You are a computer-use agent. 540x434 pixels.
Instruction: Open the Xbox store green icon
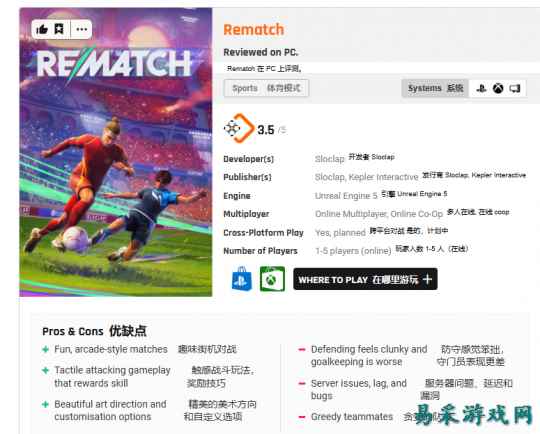272,279
